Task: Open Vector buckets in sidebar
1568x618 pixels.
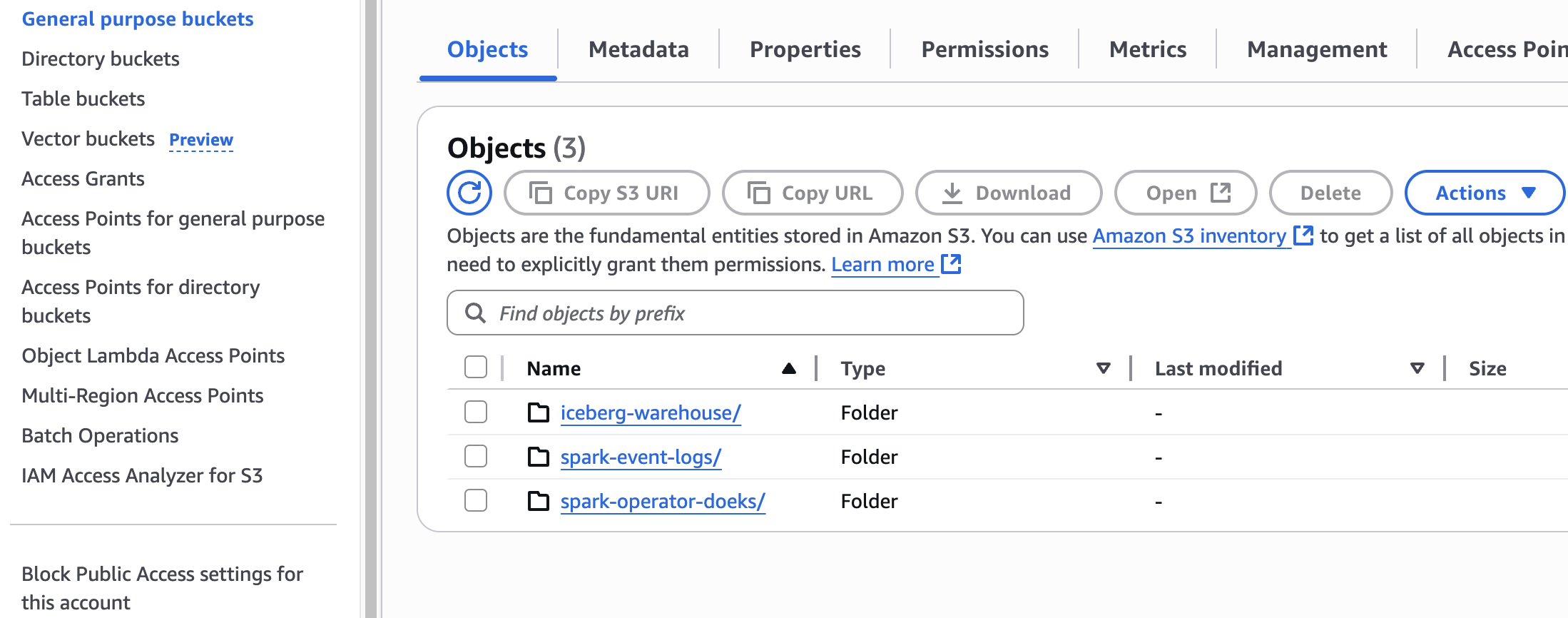Action: [88, 138]
